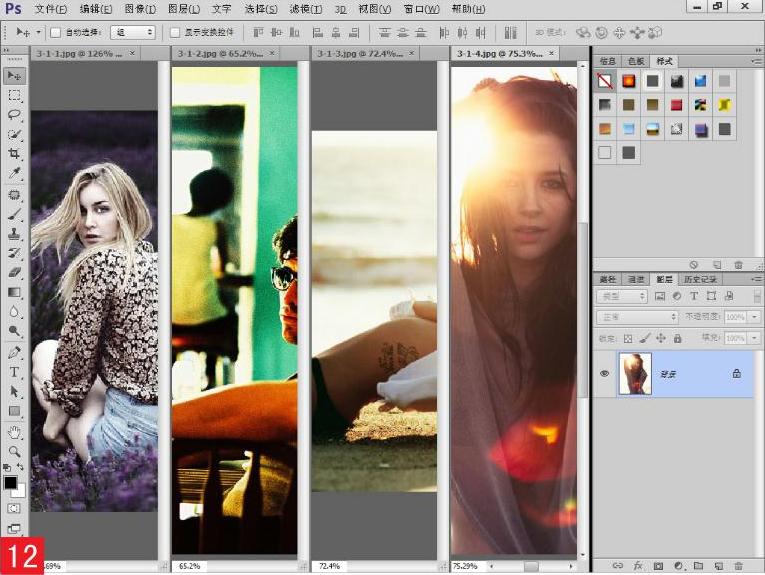Open the File menu
The height and width of the screenshot is (575, 765).
point(51,9)
